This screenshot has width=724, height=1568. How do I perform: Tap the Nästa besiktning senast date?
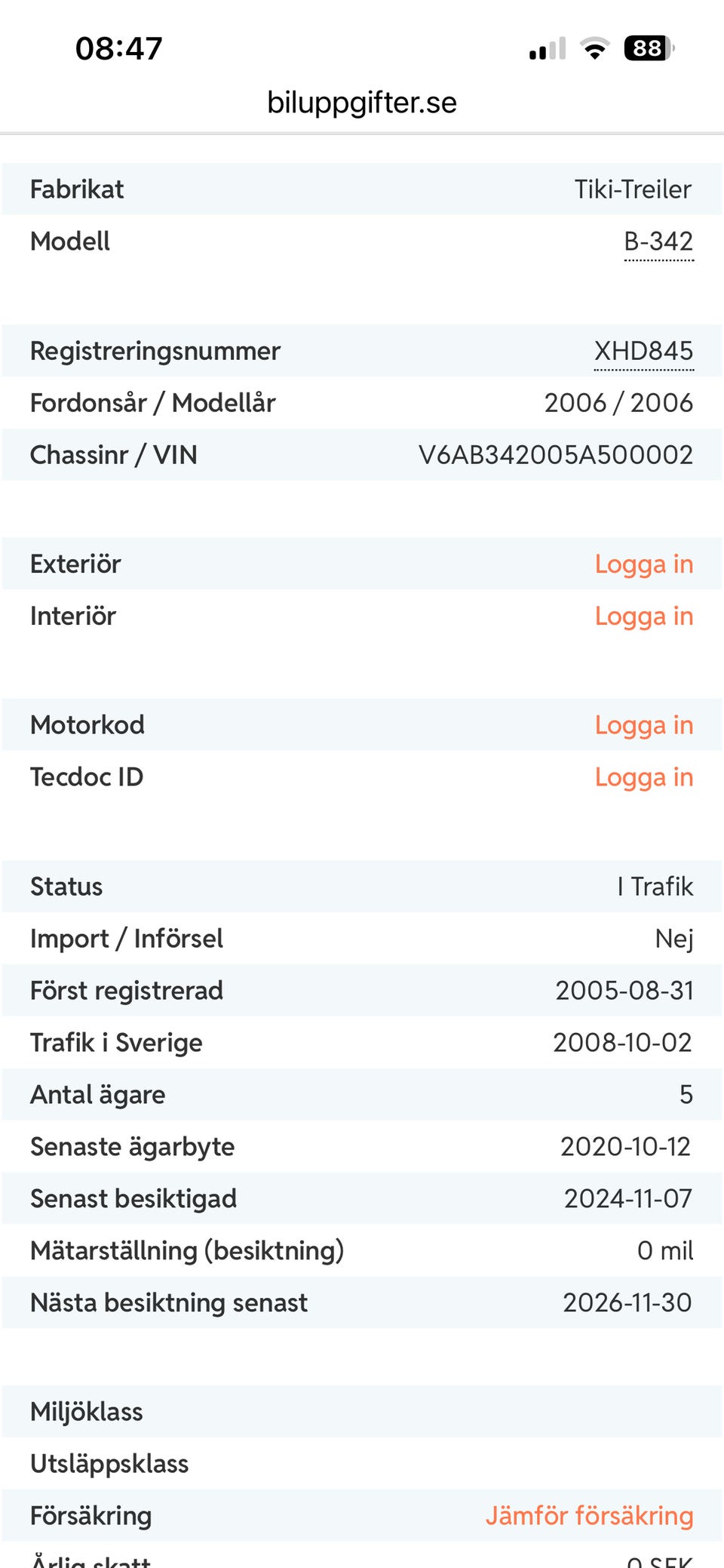pos(627,1303)
